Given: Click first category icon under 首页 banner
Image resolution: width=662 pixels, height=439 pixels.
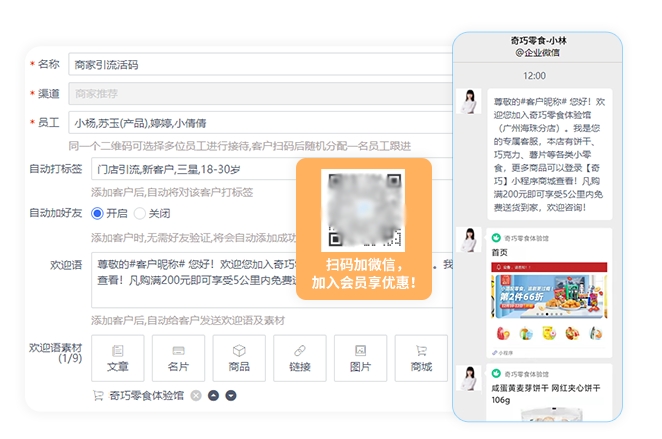Looking at the screenshot, I should [x=503, y=333].
